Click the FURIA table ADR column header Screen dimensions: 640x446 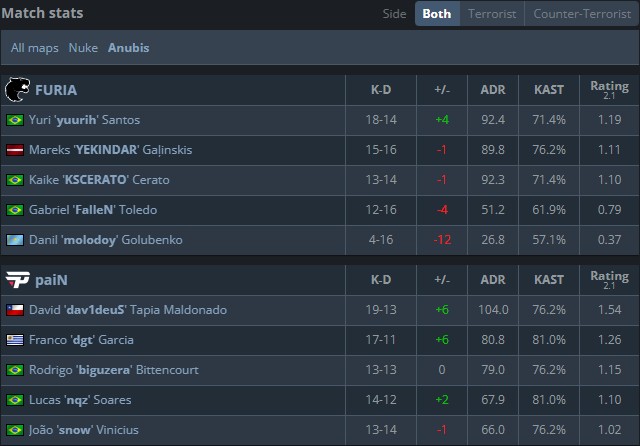[493, 90]
